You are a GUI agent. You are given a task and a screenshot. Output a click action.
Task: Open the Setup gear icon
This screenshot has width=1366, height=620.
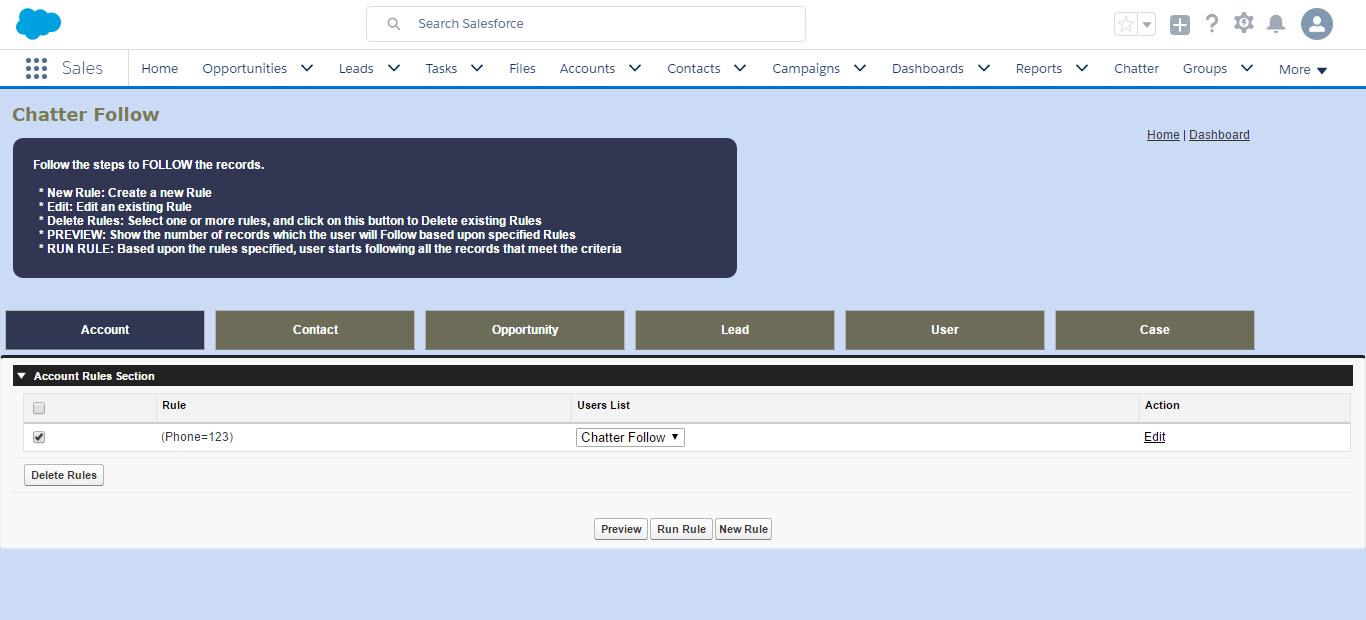pos(1244,24)
